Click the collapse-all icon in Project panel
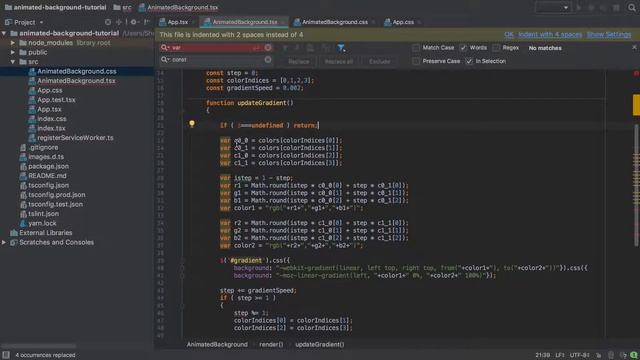The image size is (640, 360). pos(119,22)
